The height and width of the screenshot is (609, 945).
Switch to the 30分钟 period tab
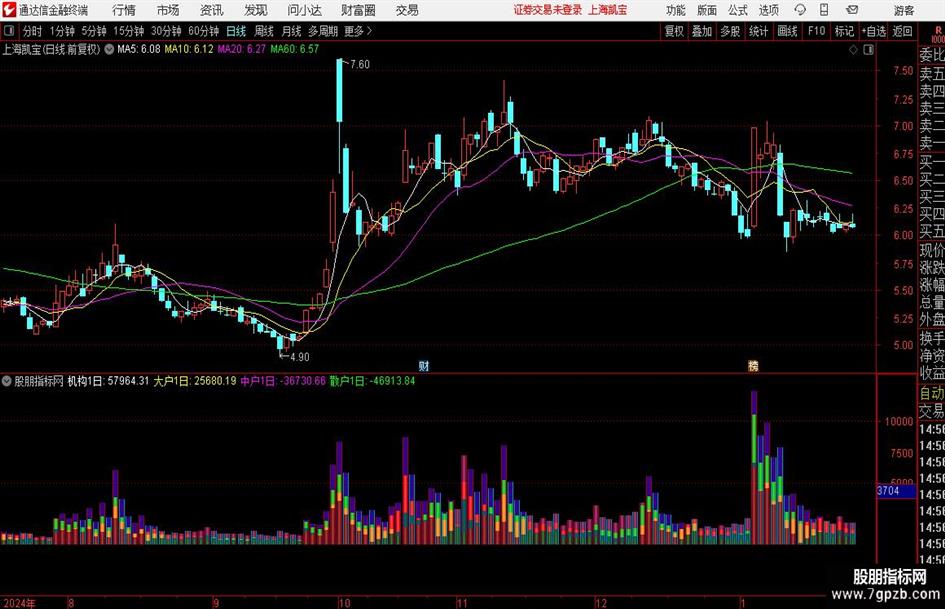tap(166, 31)
